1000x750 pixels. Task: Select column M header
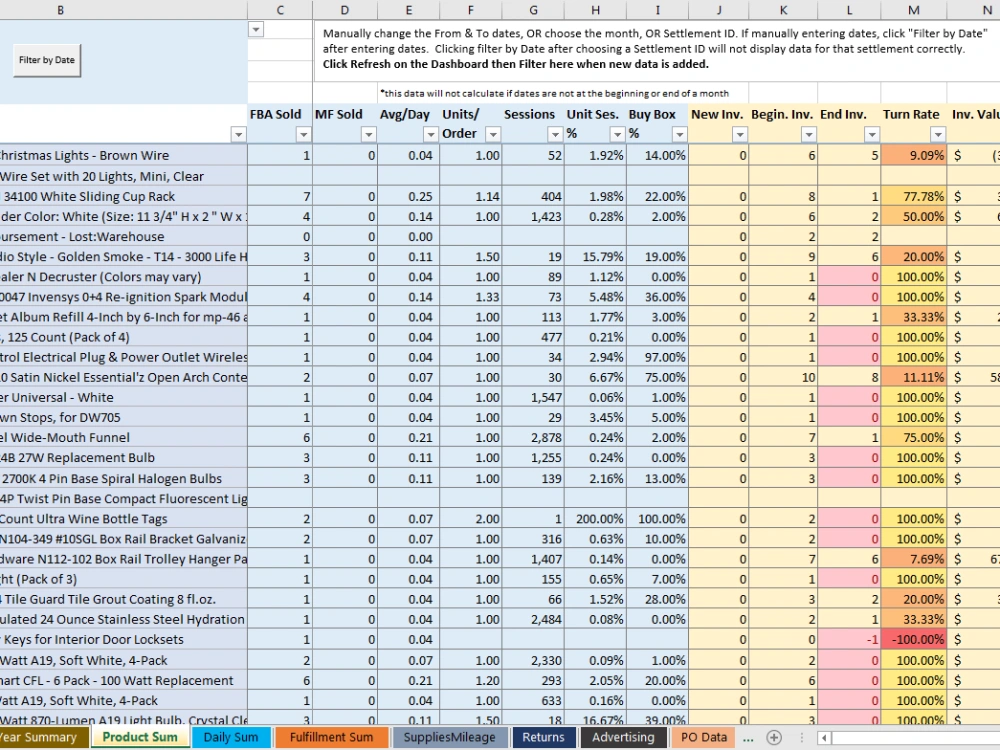(913, 10)
